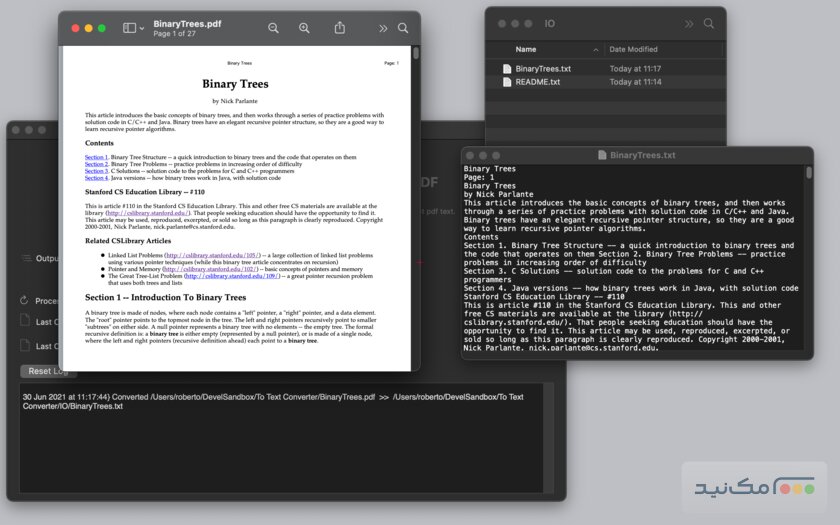840x525 pixels.
Task: Select BinaryTrees.txt in the Finder list
Action: pyautogui.click(x=543, y=69)
